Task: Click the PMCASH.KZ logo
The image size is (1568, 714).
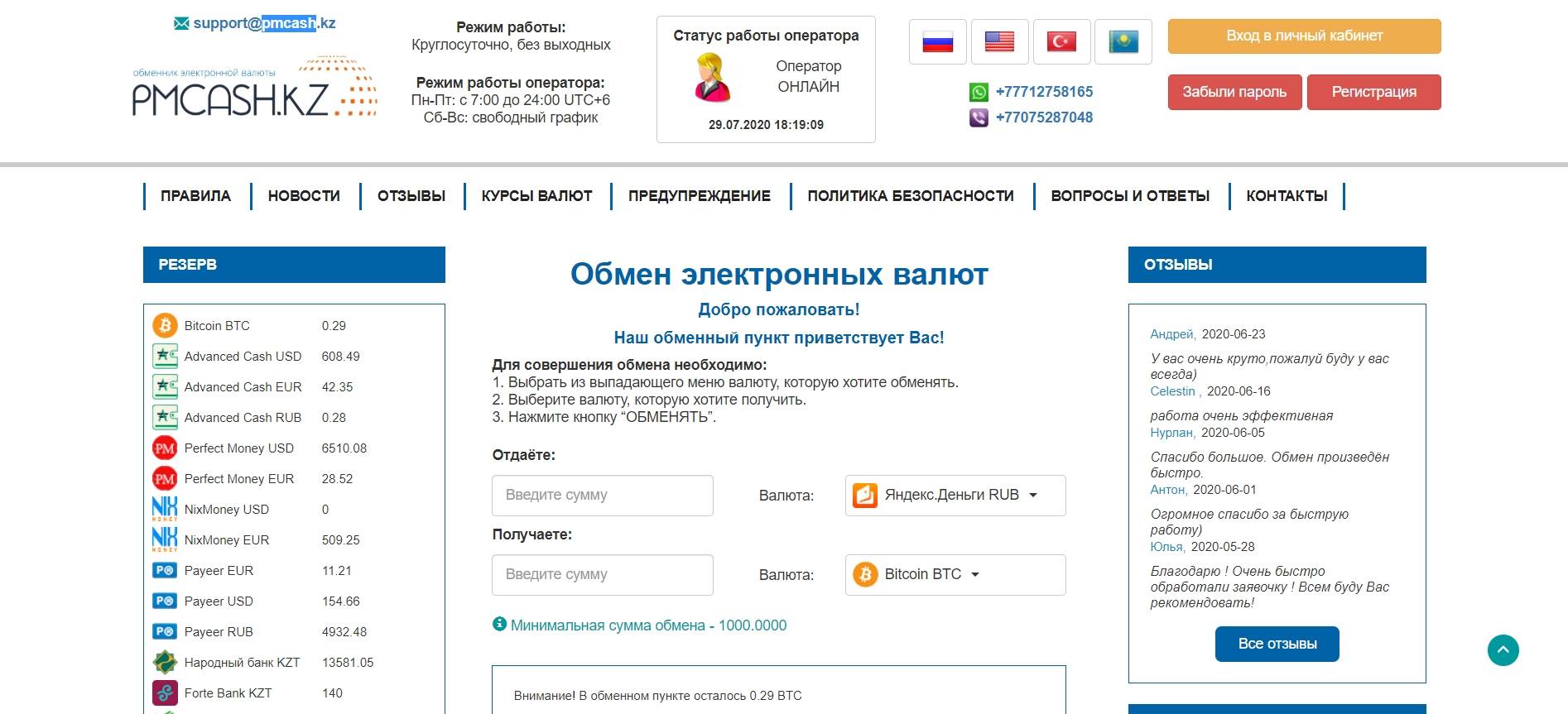Action: [x=255, y=87]
